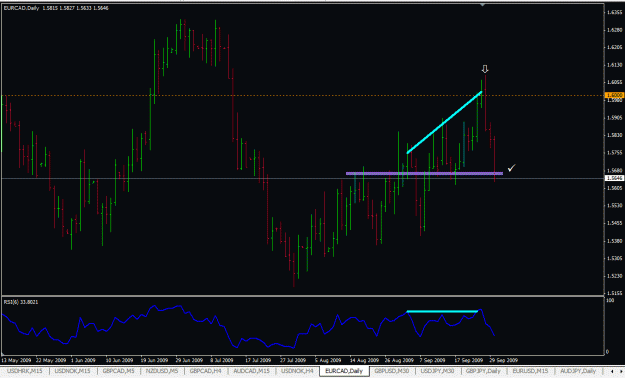Click the 1.5530 price scale value
Viewport: 625px width, 378px height.
point(615,206)
